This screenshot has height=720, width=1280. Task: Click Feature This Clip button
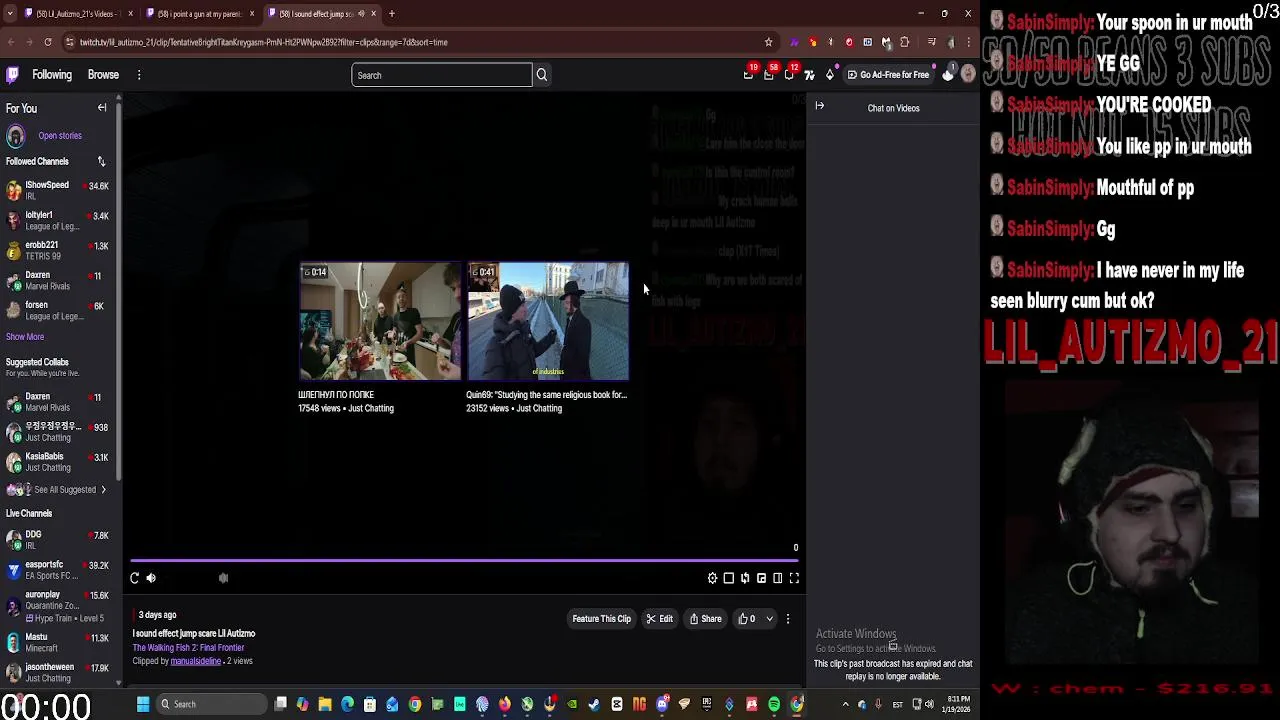click(601, 619)
